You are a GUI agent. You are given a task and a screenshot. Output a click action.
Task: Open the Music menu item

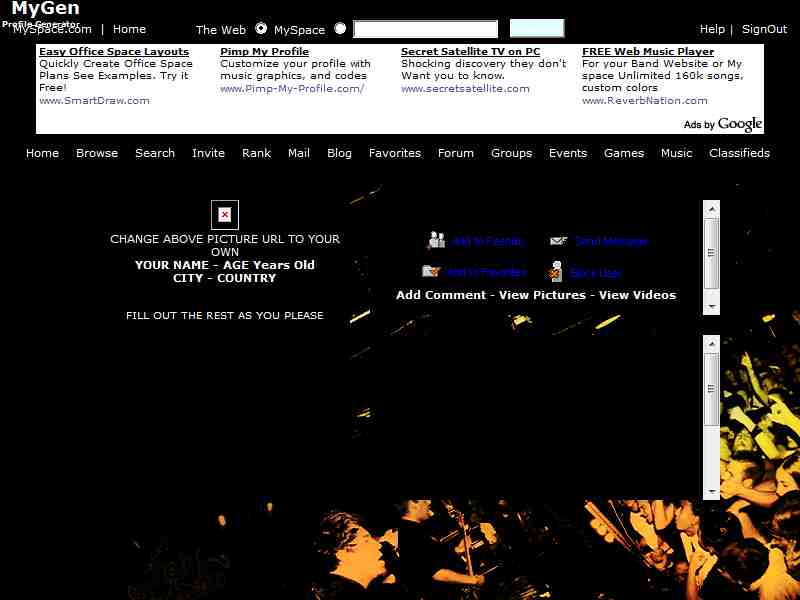pyautogui.click(x=677, y=153)
